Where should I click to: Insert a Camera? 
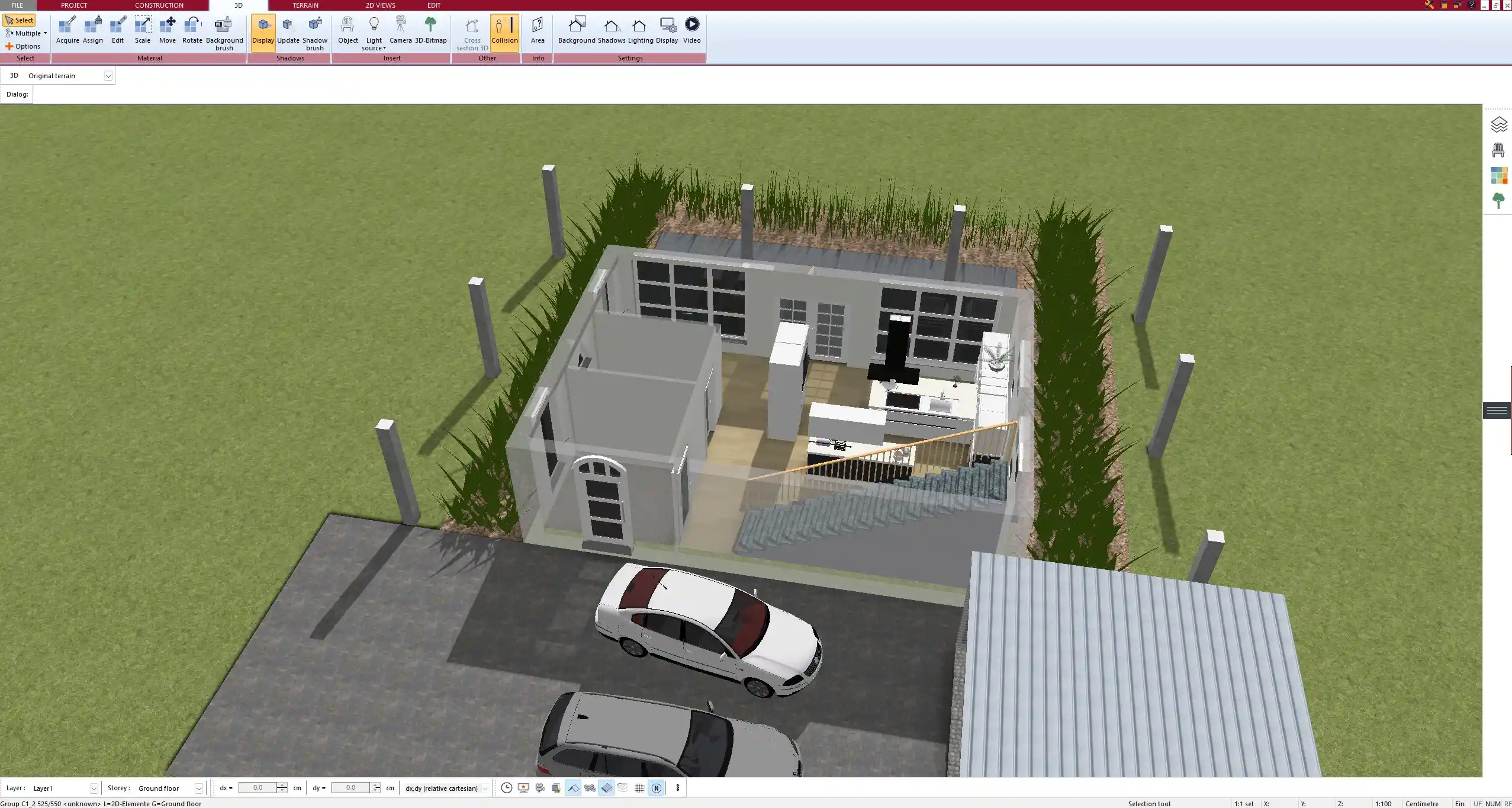(401, 30)
